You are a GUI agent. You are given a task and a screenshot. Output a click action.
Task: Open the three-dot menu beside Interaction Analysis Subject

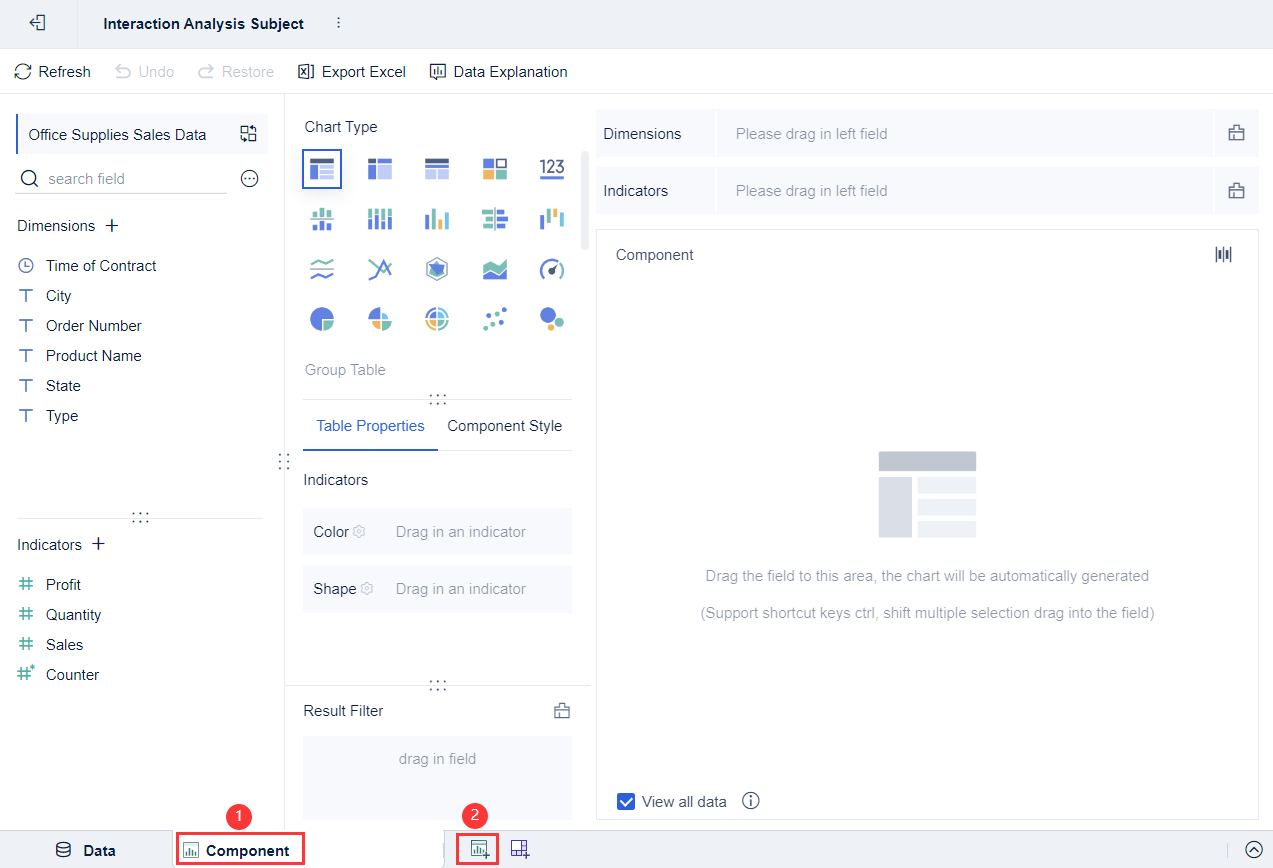(338, 23)
